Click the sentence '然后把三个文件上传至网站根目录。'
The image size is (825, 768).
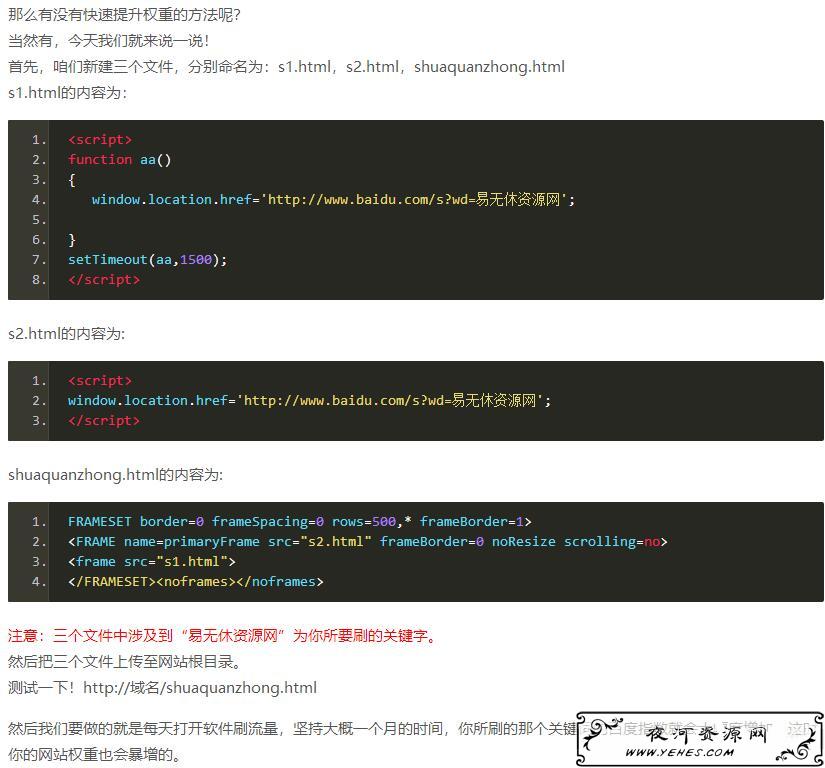click(124, 661)
